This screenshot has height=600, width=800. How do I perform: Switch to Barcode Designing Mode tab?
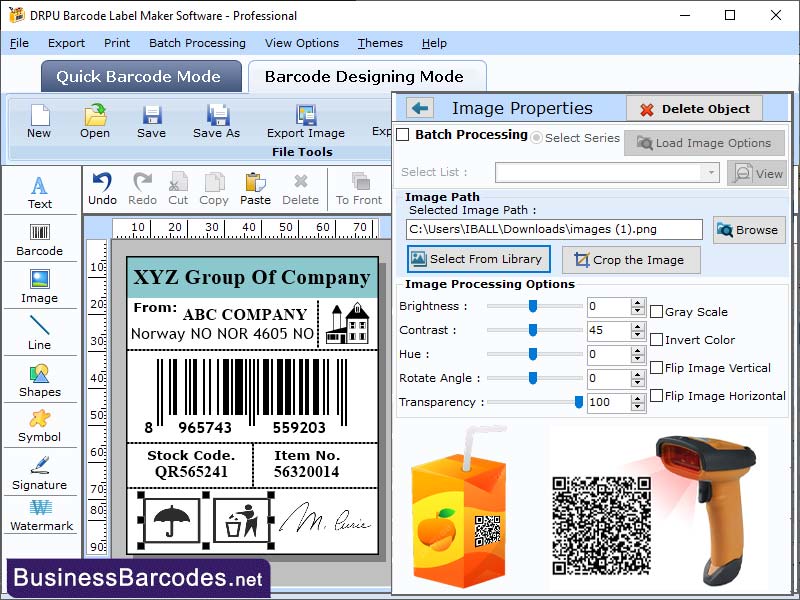(x=366, y=77)
